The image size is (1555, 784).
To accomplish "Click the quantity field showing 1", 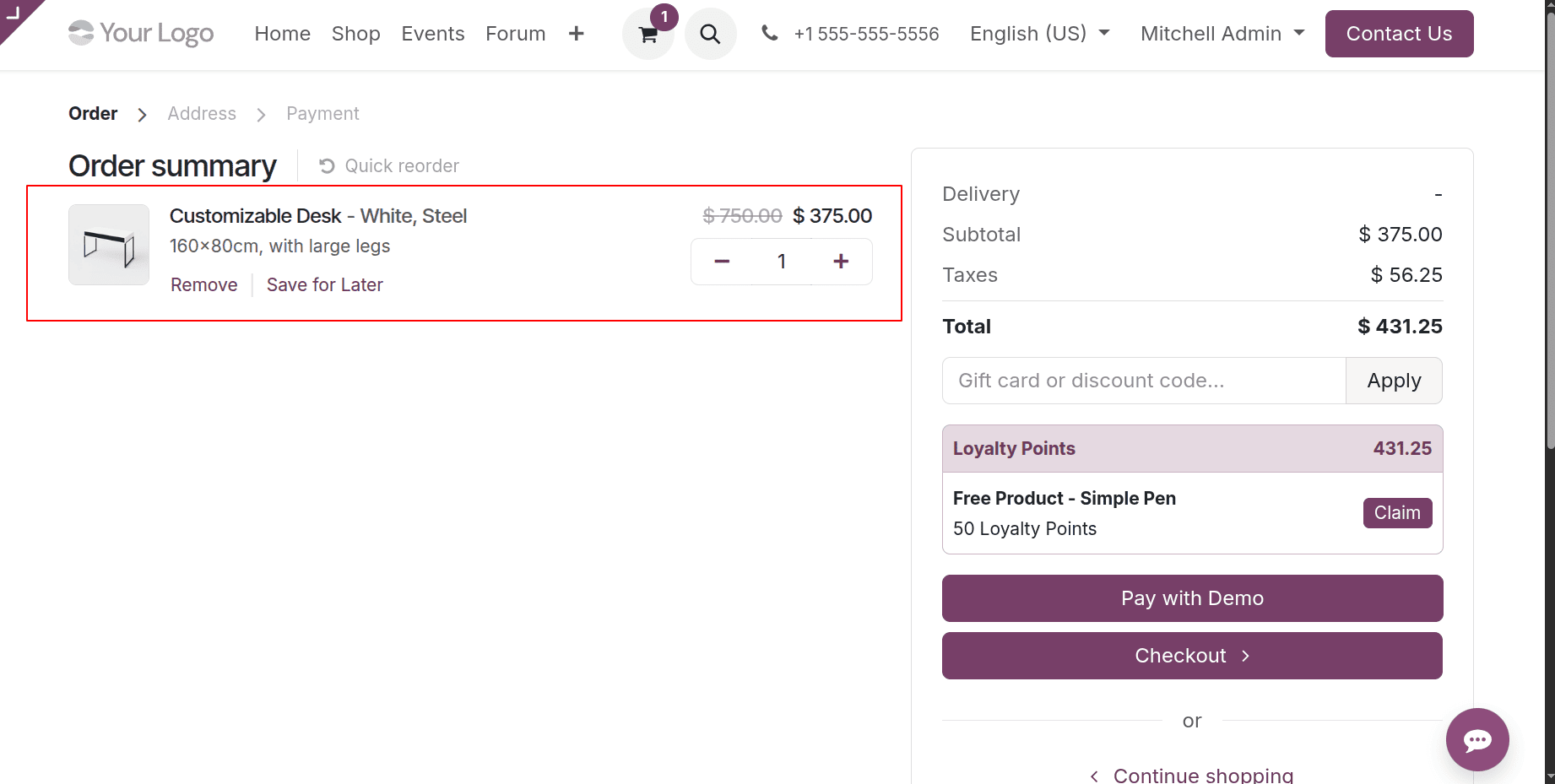I will [x=782, y=262].
